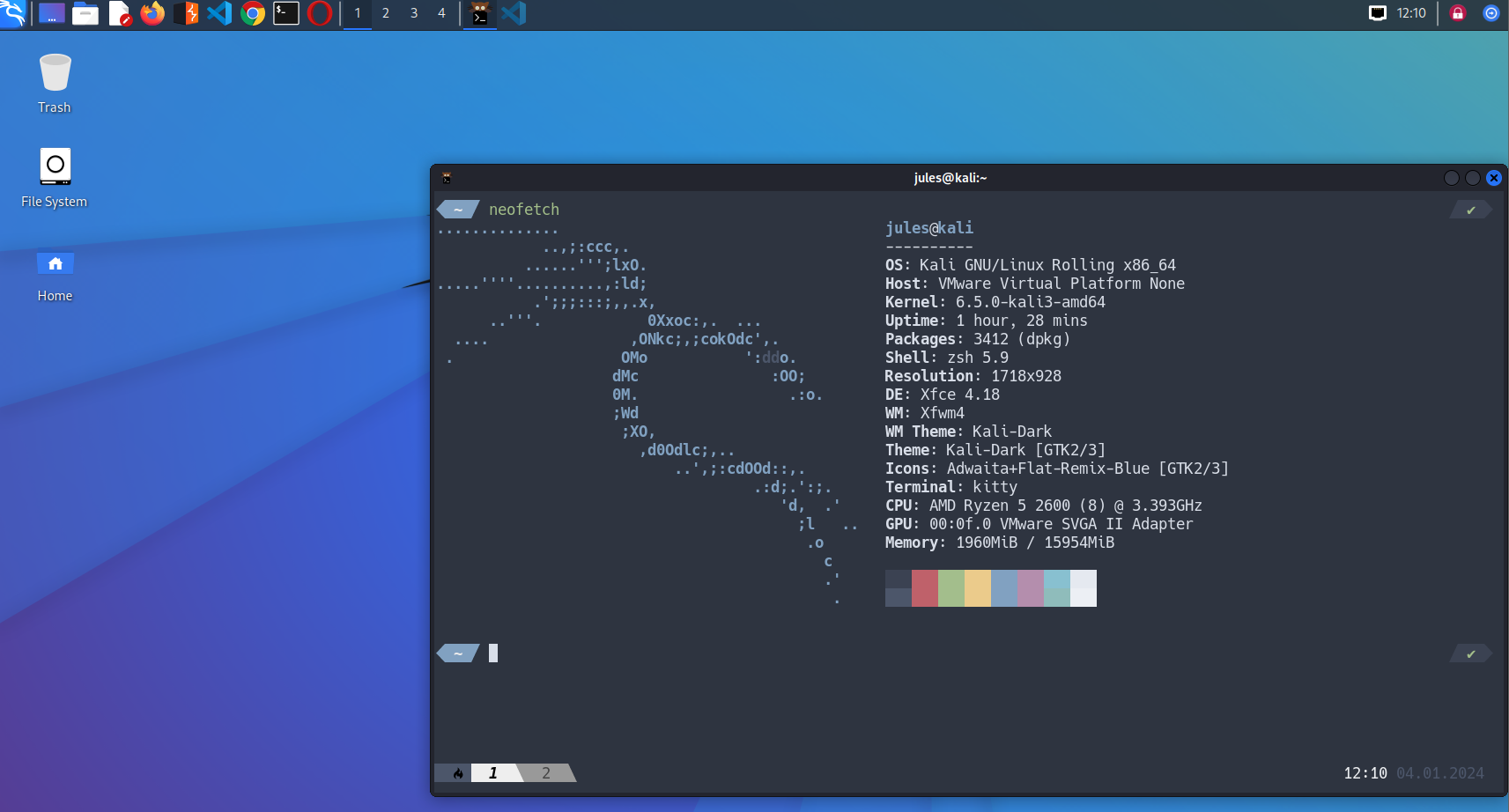Click the empty prompt's home segment
The width and height of the screenshot is (1509, 812).
(458, 653)
